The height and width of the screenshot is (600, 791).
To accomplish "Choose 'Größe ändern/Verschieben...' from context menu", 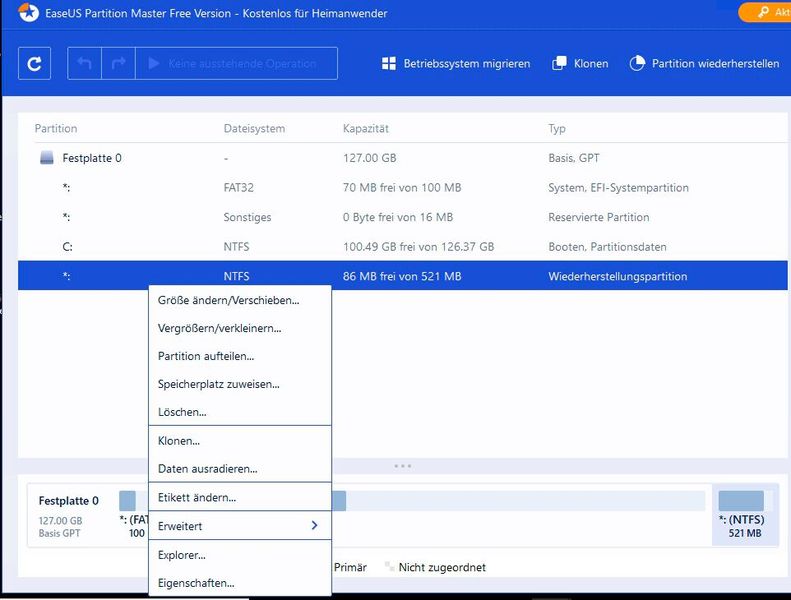I will click(240, 300).
